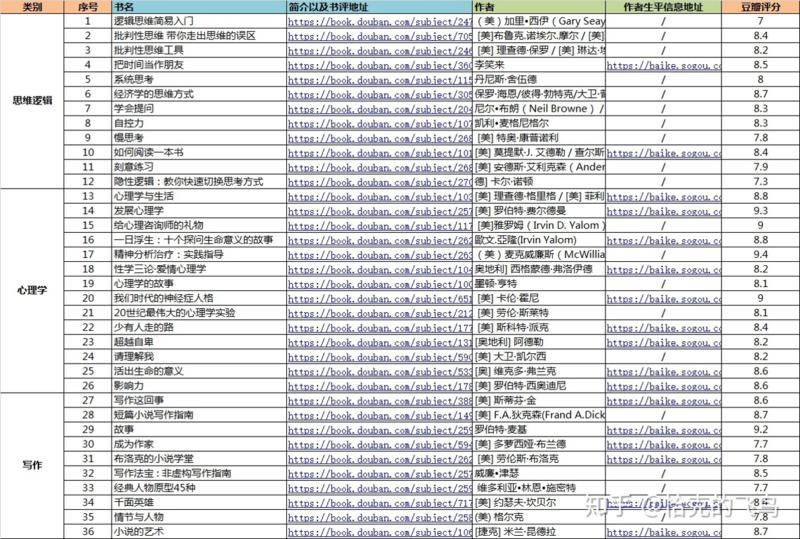Visit the Douban link for 刻意练习
Viewport: 800px width, 539px height.
[x=380, y=167]
